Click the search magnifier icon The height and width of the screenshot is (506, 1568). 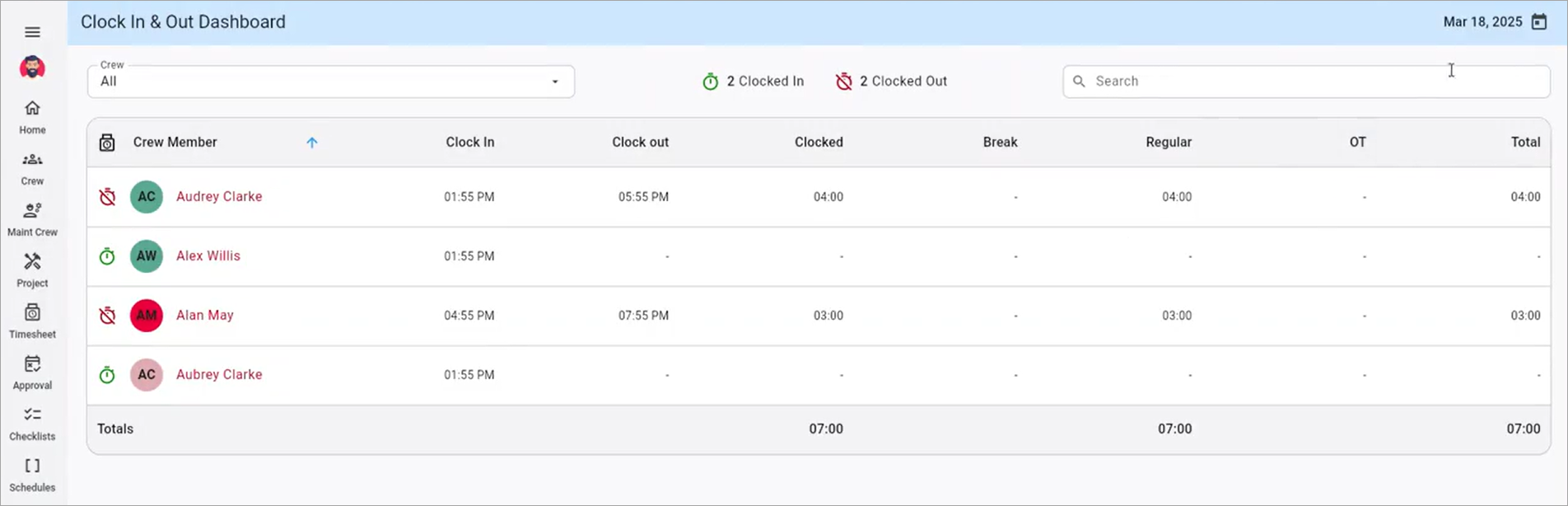click(1079, 82)
